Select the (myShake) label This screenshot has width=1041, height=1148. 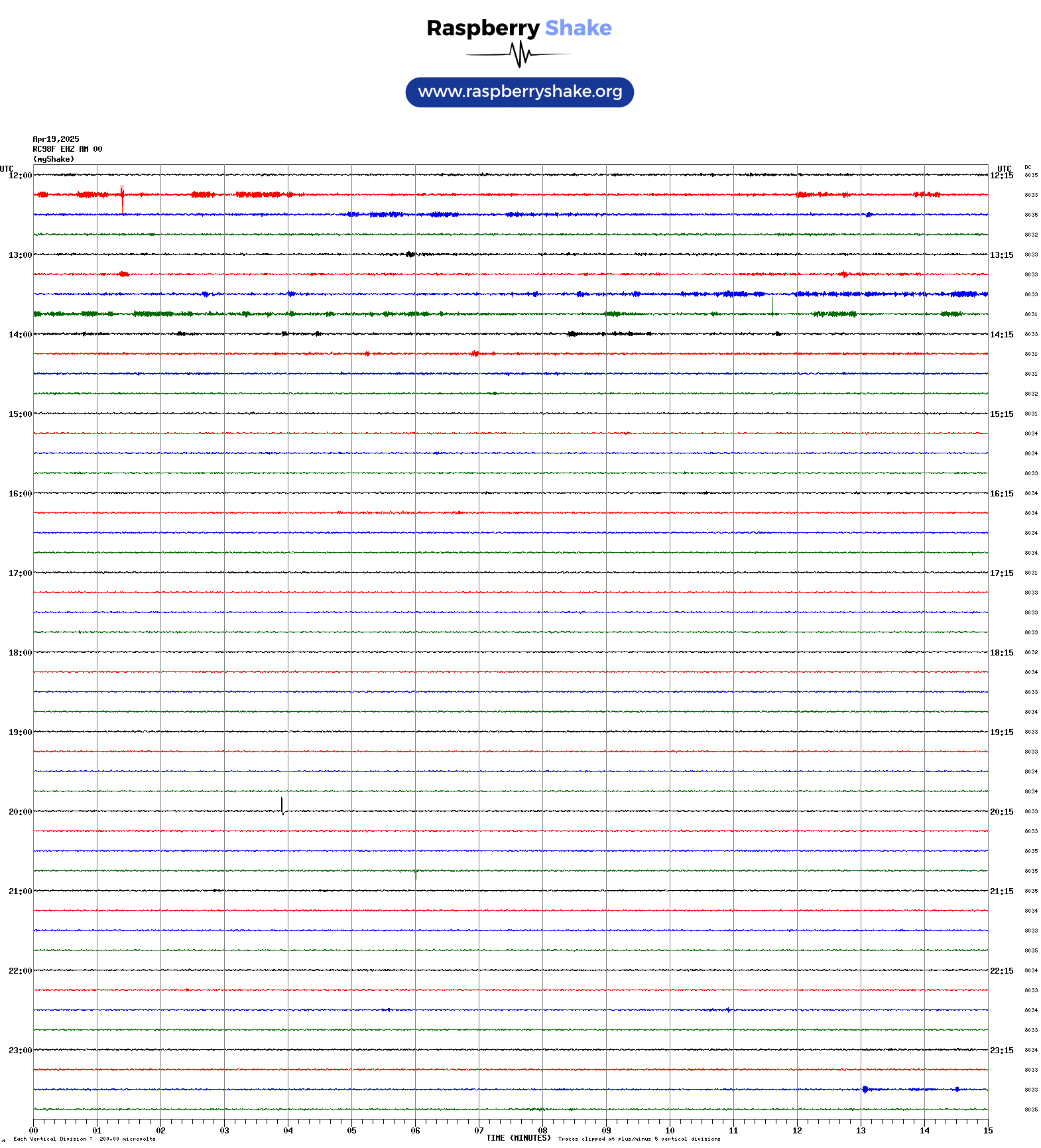54,159
